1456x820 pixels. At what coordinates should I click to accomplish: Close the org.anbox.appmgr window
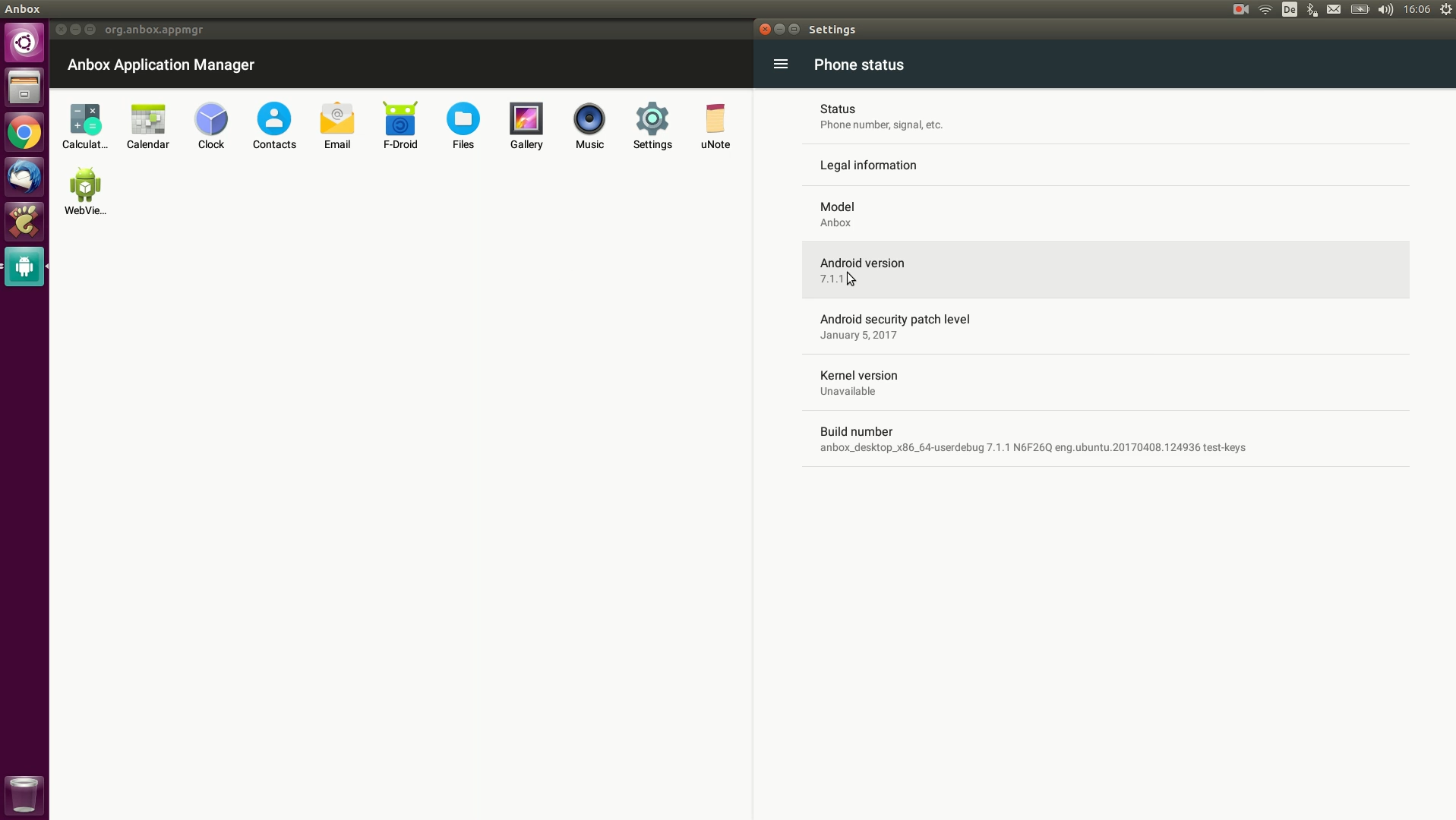pos(62,29)
